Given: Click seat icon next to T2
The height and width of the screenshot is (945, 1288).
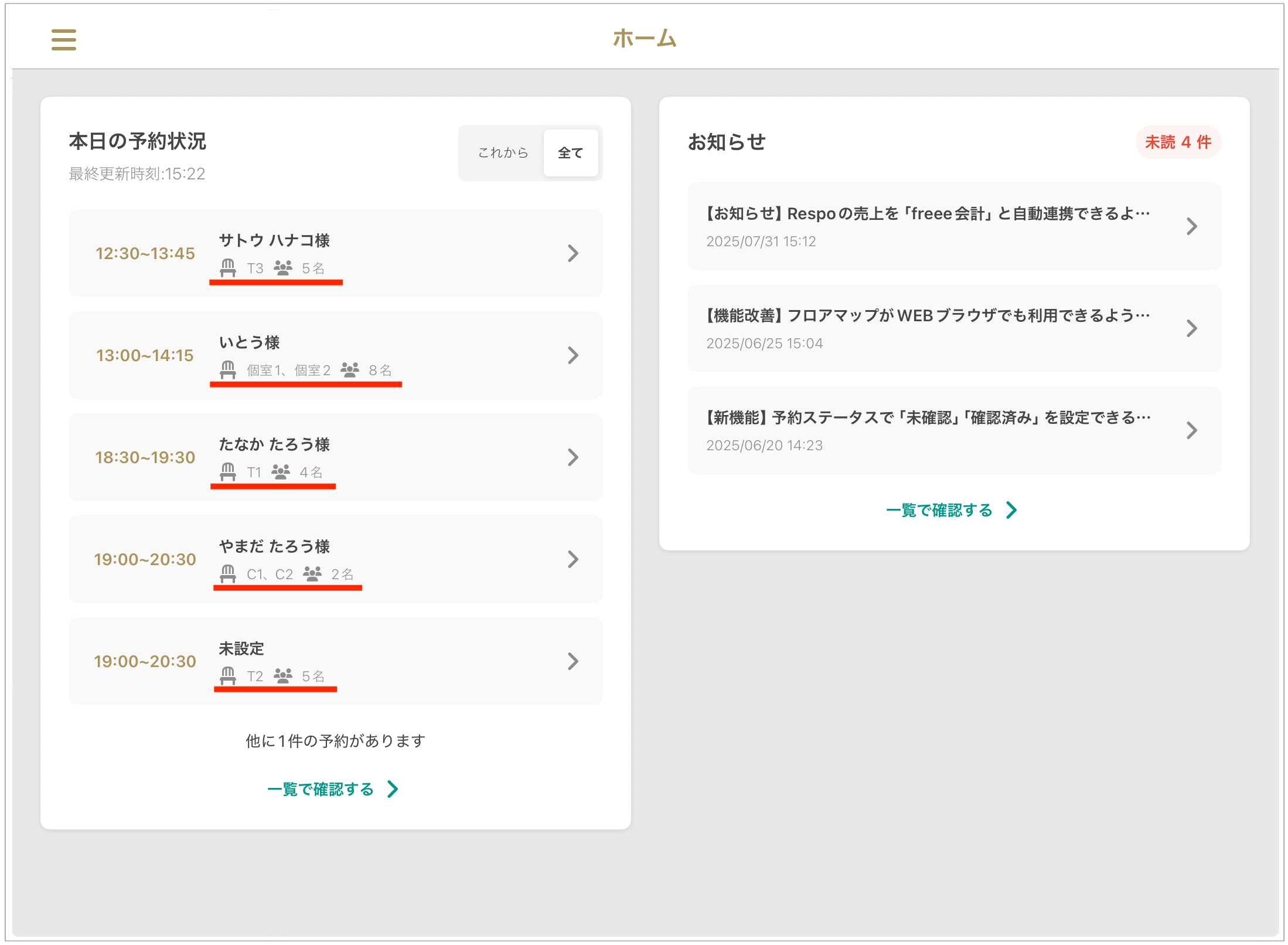Looking at the screenshot, I should click(x=228, y=676).
